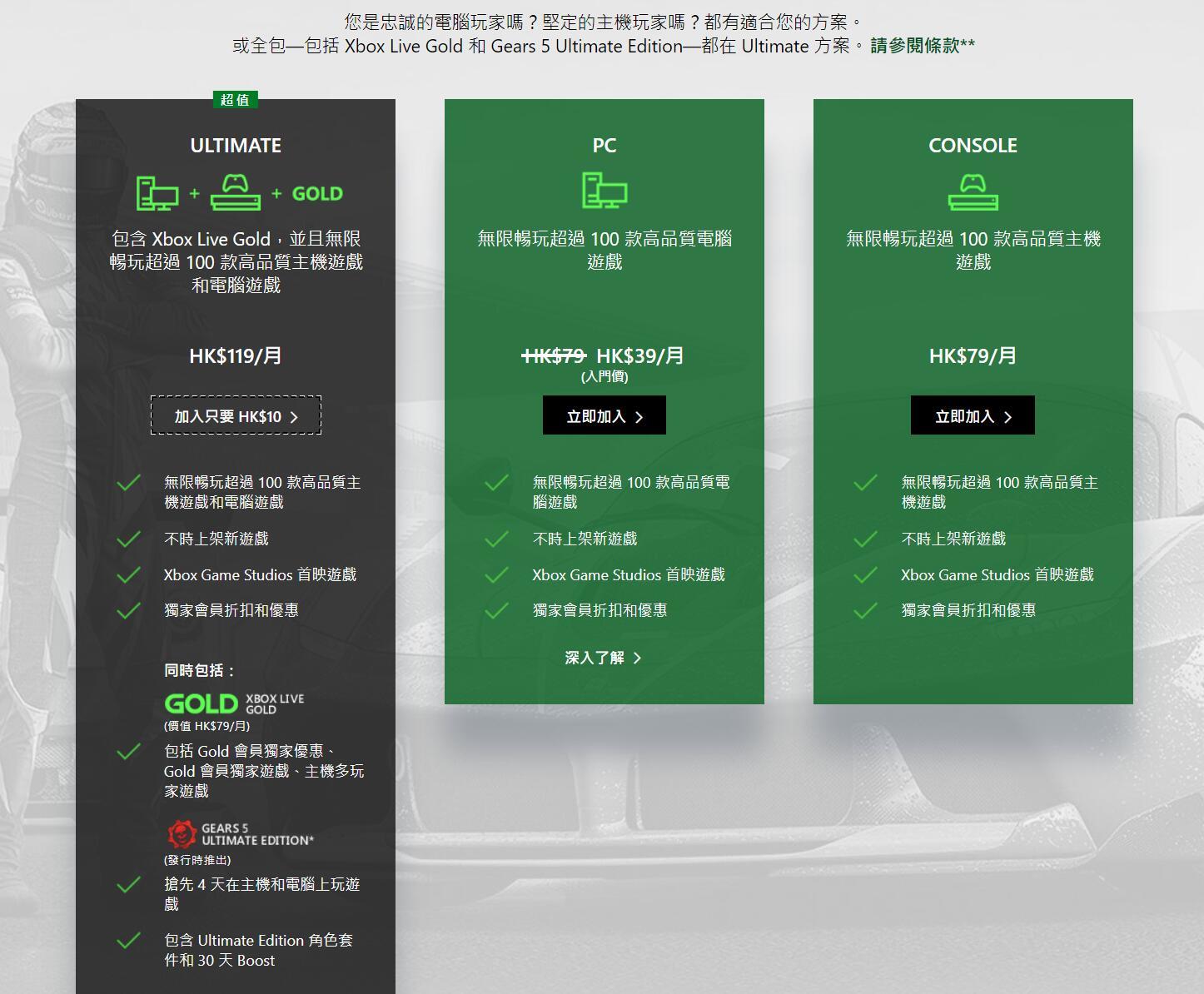Click checkmark beside Ultimate 獨家會員折扣和優惠
The height and width of the screenshot is (994, 1204).
[x=129, y=611]
